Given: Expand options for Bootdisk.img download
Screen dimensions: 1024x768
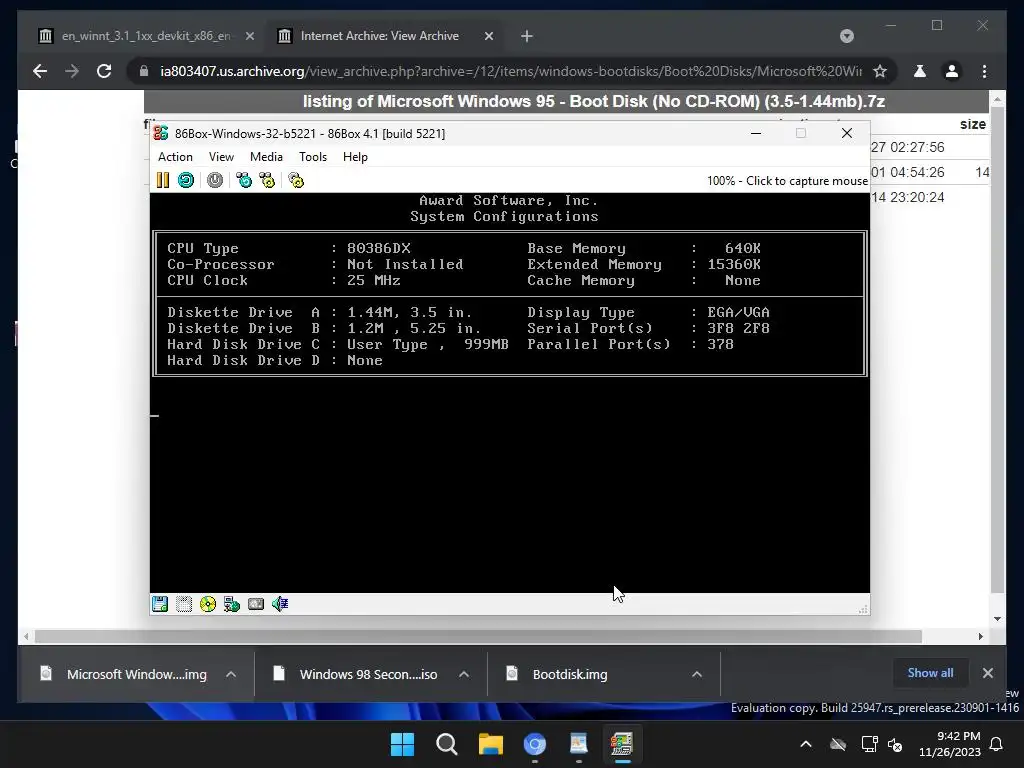Looking at the screenshot, I should [697, 674].
